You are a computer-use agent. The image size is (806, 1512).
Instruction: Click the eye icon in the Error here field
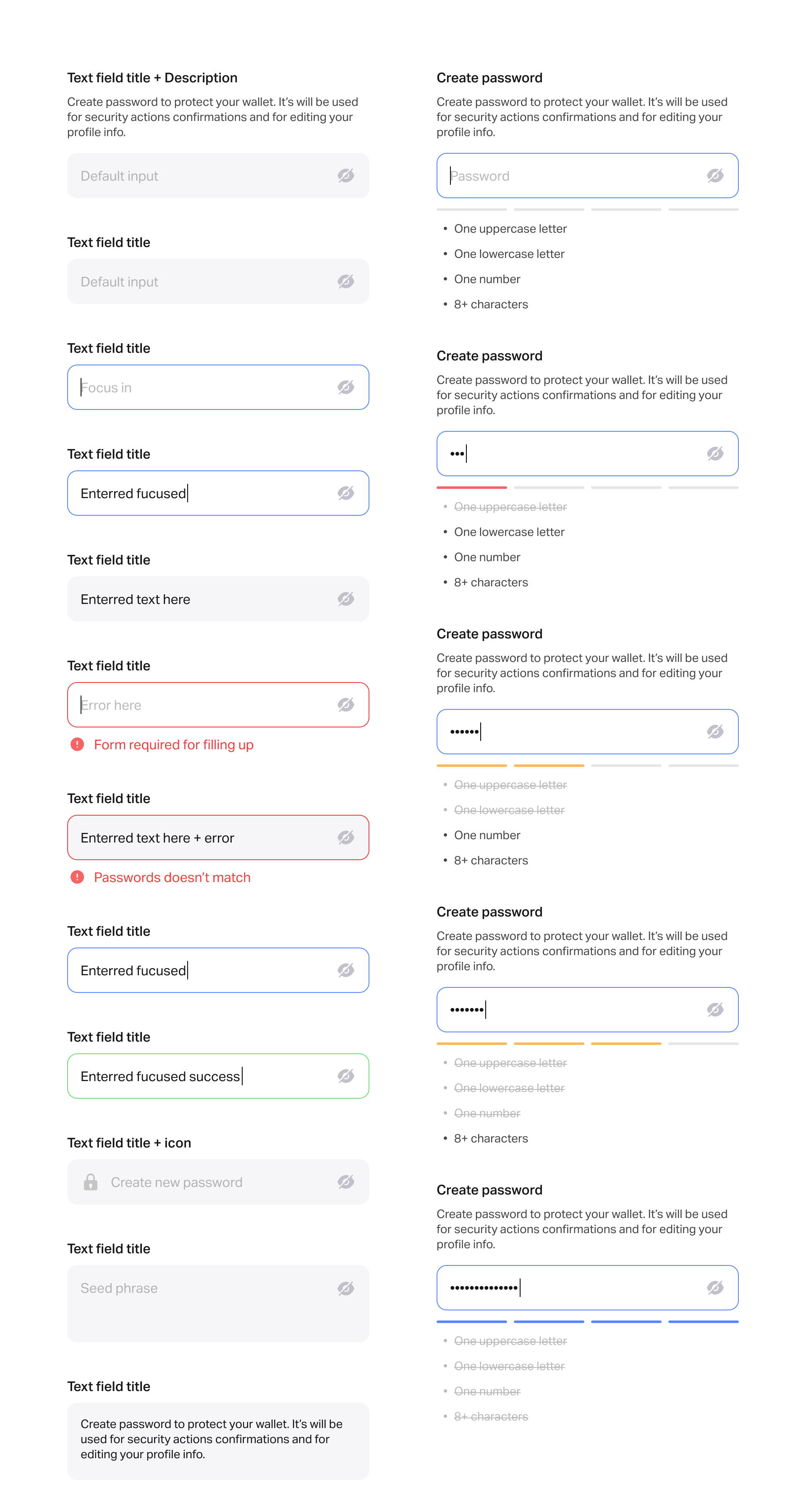click(345, 704)
